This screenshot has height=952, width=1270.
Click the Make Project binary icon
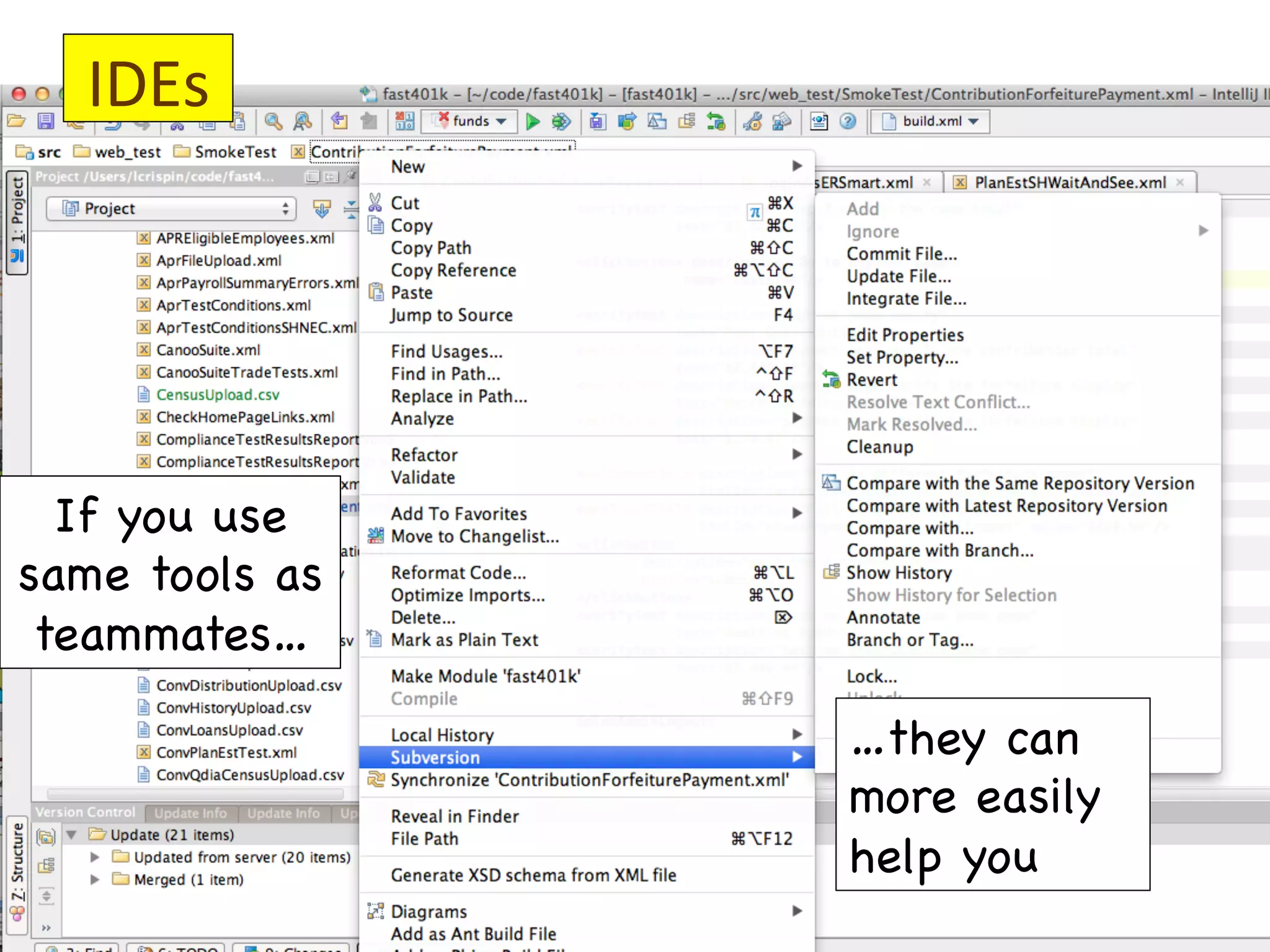point(405,121)
